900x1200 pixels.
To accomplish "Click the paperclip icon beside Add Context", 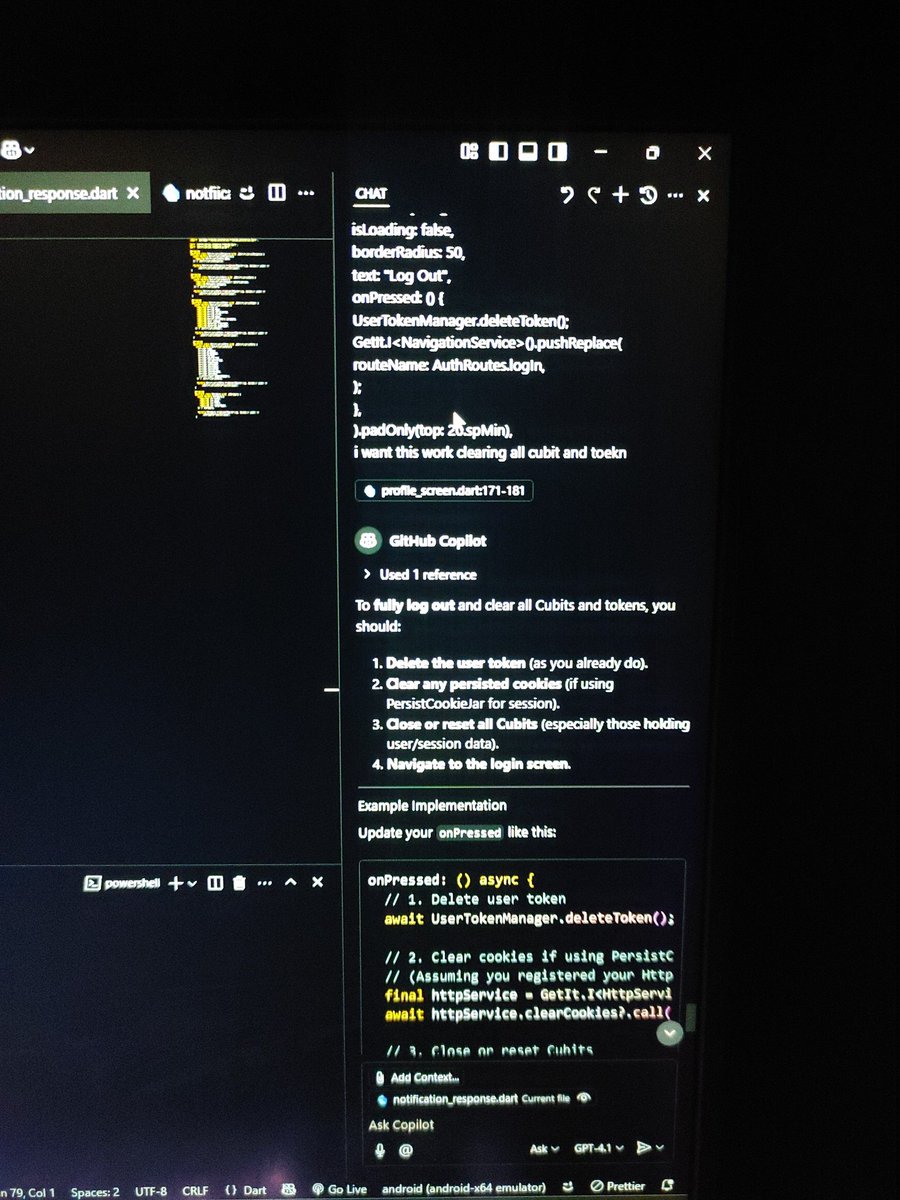I will [380, 1078].
